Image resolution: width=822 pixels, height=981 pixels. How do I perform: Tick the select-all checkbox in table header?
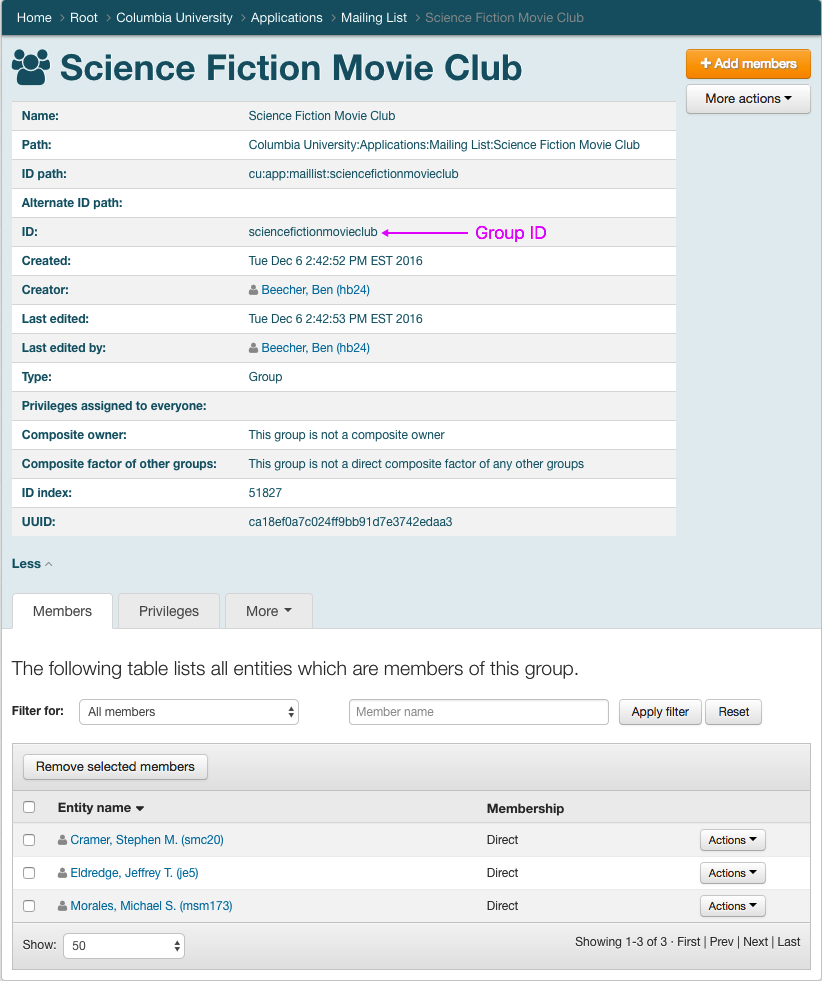pos(29,807)
